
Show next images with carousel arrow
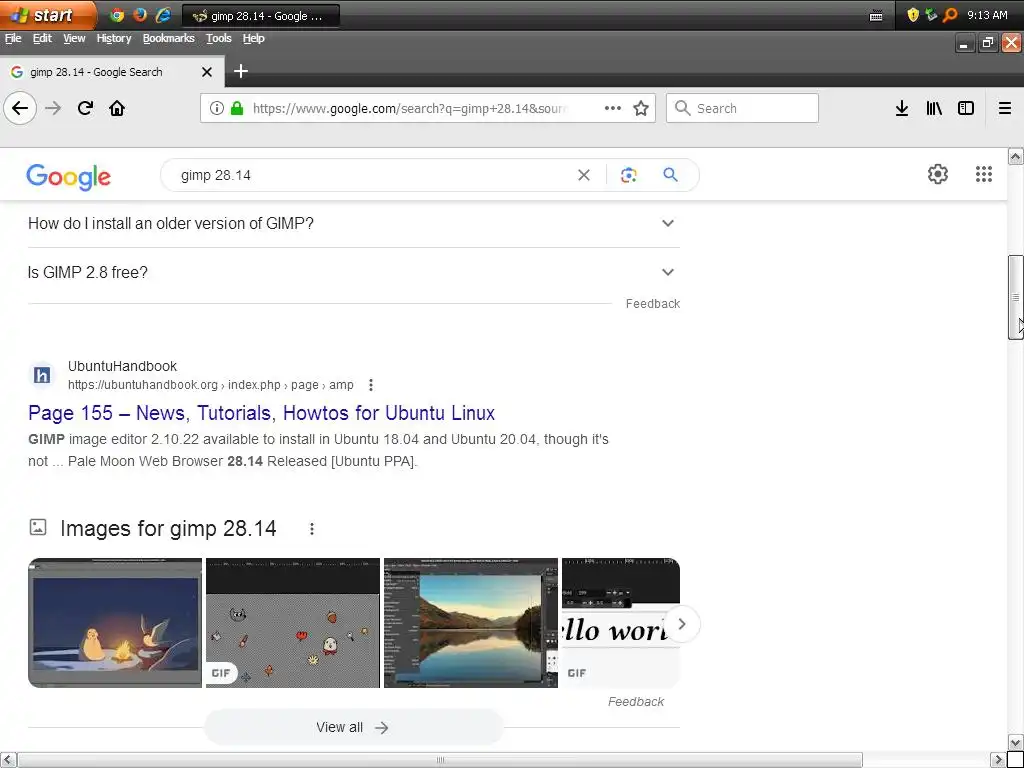click(682, 624)
